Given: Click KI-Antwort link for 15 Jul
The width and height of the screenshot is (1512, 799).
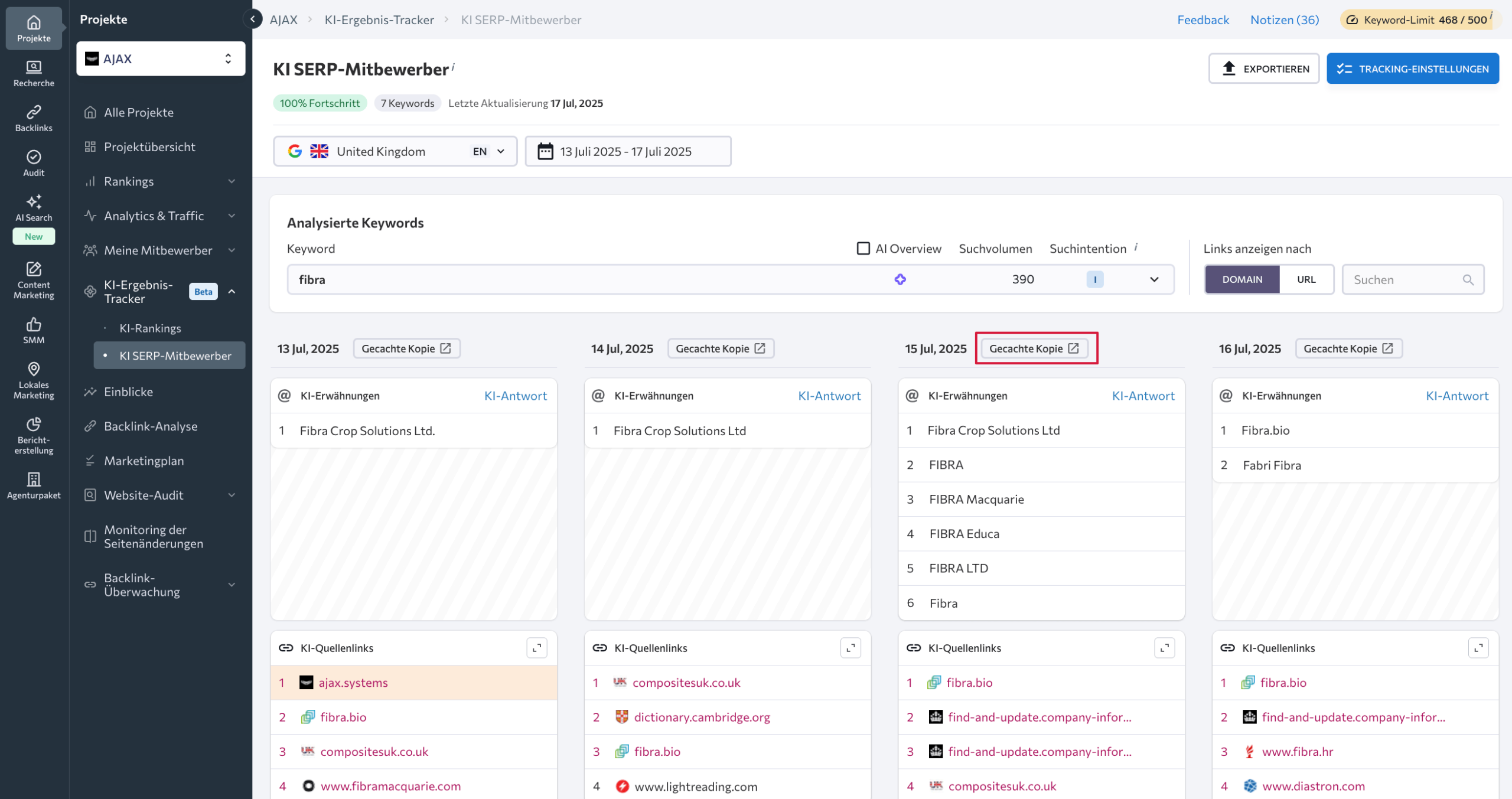Looking at the screenshot, I should tap(1143, 396).
